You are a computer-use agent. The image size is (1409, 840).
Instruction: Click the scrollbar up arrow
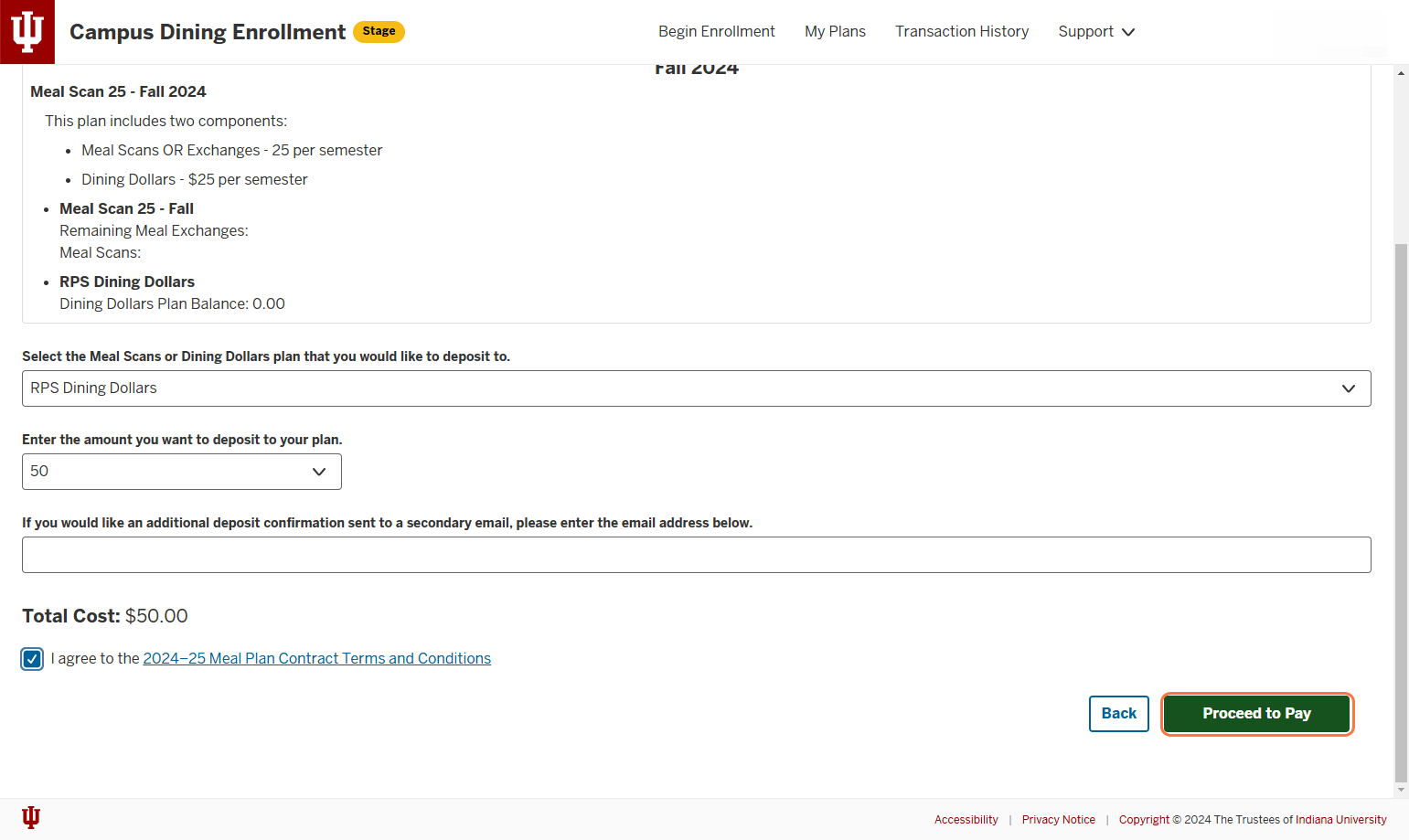1401,72
